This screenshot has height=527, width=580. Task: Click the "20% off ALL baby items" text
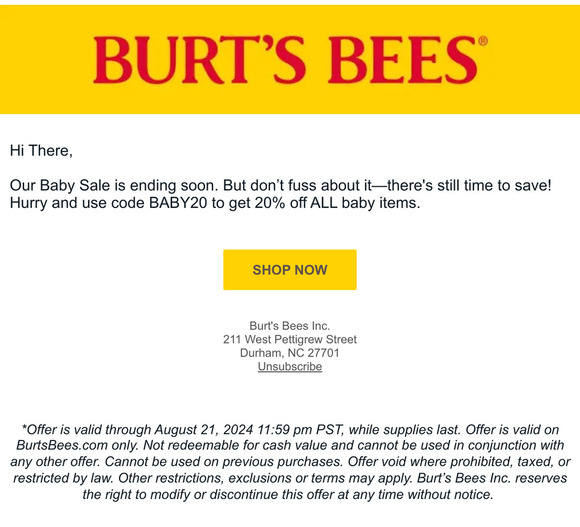coord(337,203)
